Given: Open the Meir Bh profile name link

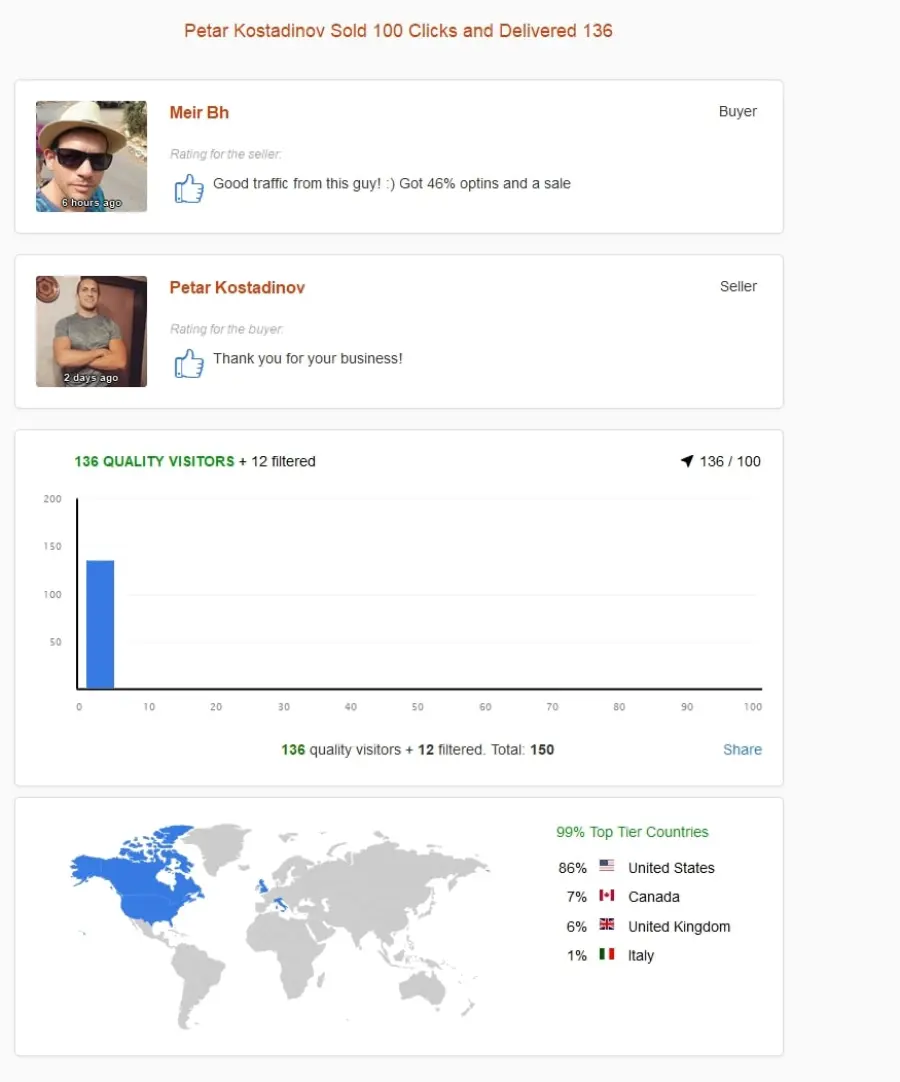Looking at the screenshot, I should click(199, 112).
